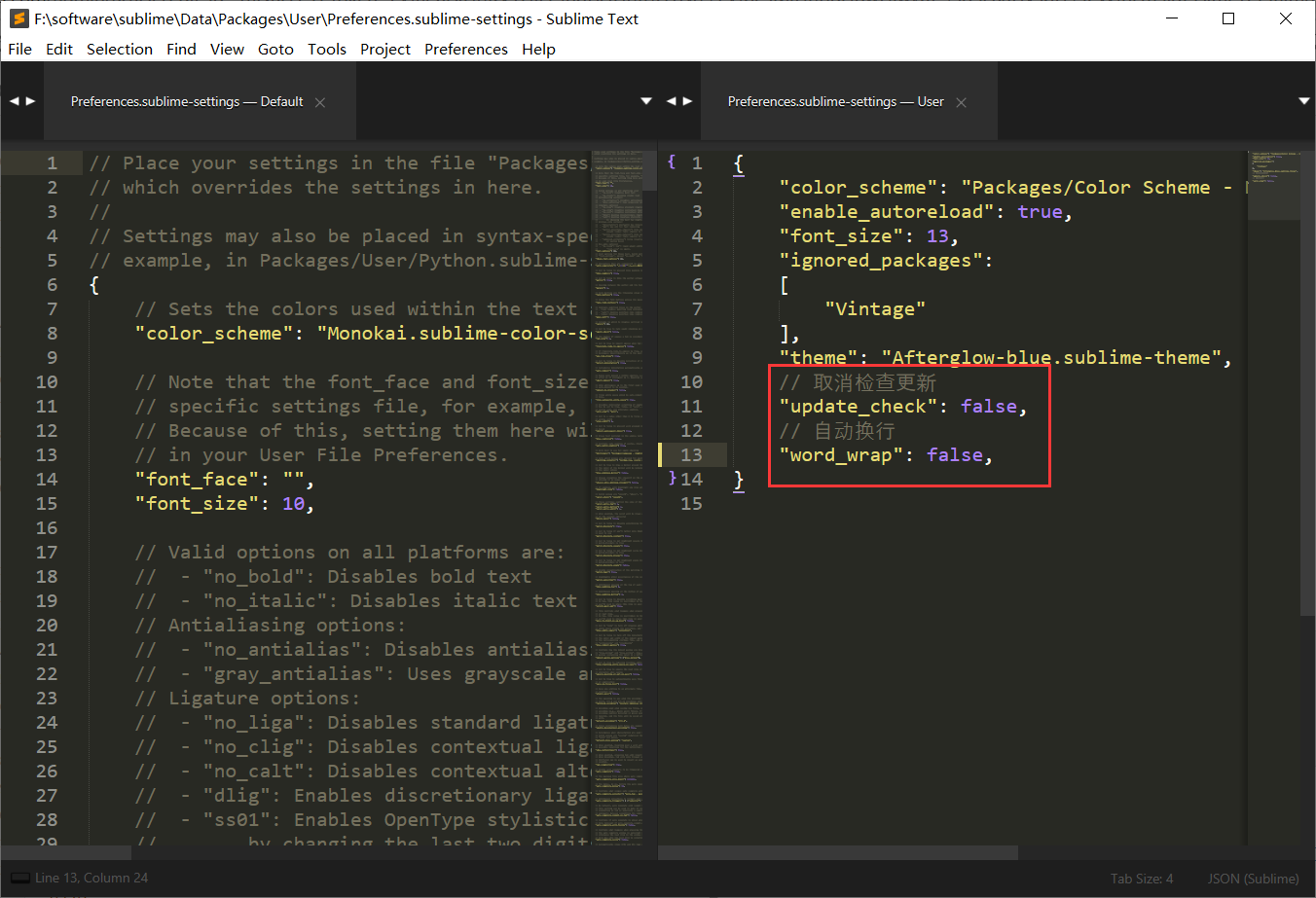Image resolution: width=1316 pixels, height=898 pixels.
Task: Open the Help menu
Action: click(538, 49)
